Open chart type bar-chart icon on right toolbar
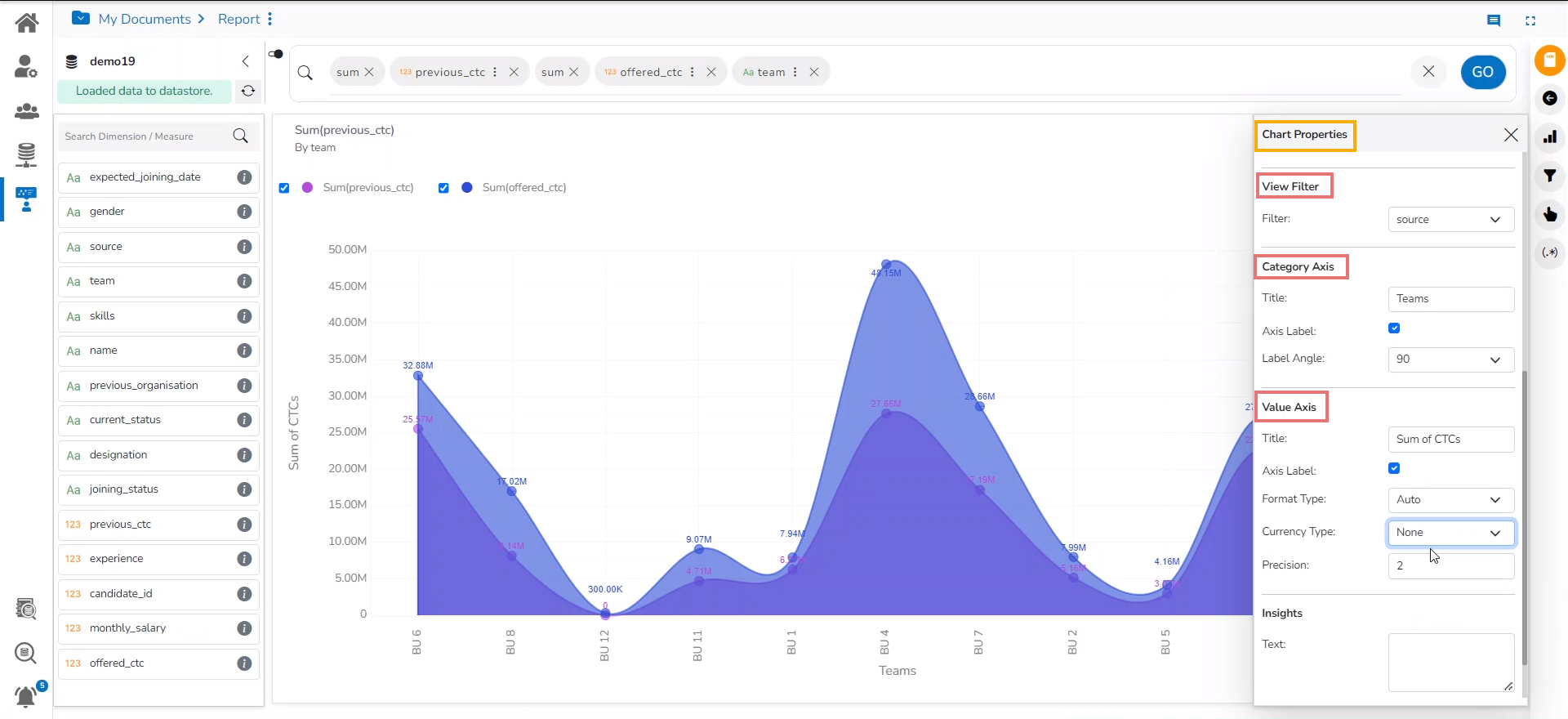 [x=1549, y=136]
